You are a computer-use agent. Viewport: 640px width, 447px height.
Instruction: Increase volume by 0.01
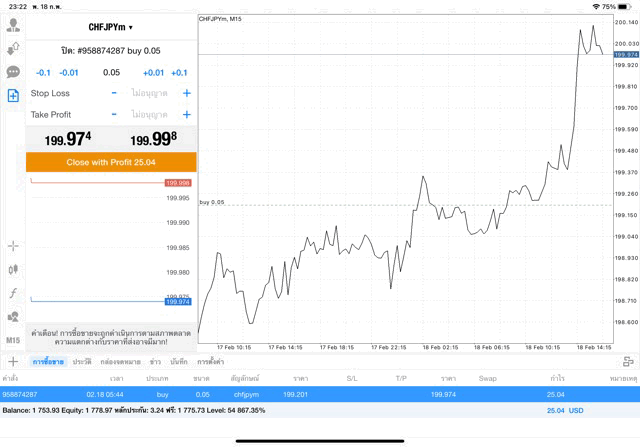tap(153, 72)
